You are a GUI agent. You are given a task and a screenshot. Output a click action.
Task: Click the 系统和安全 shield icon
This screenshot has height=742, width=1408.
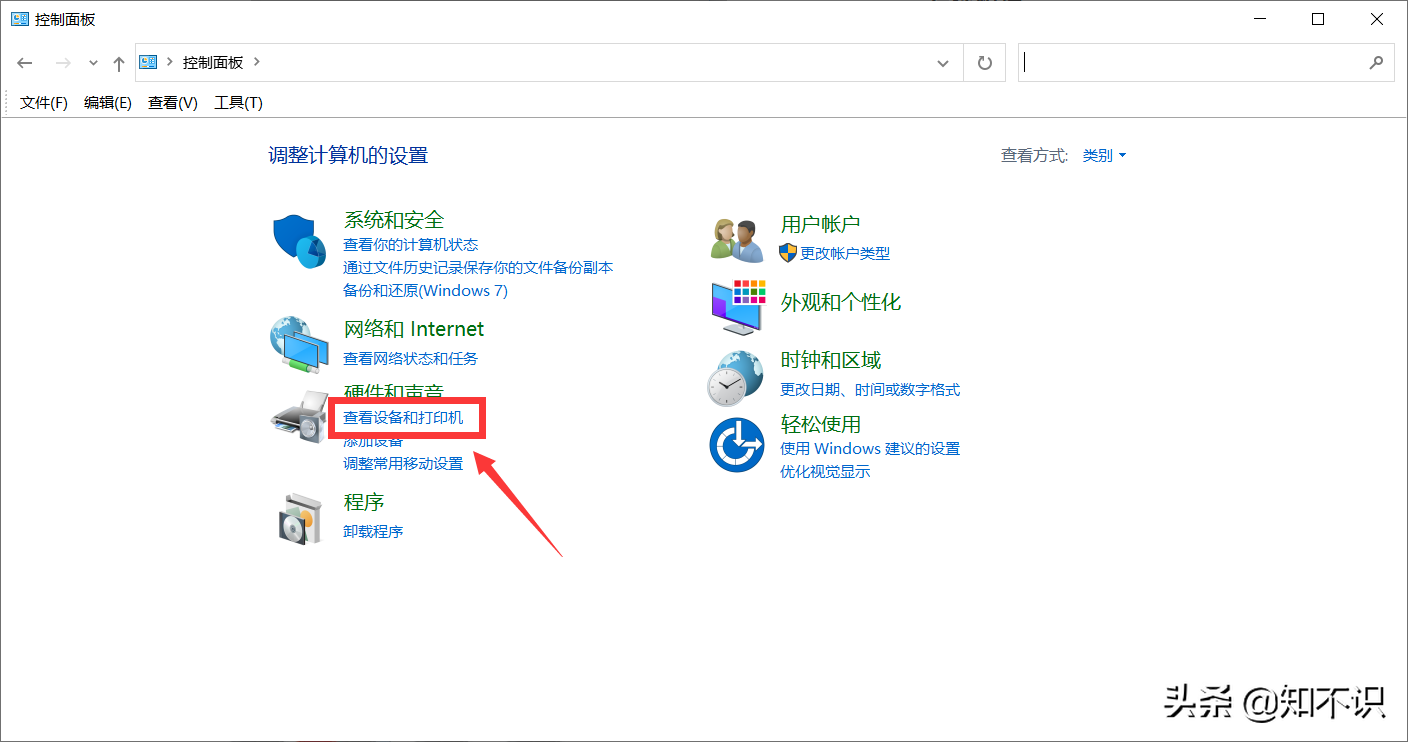299,240
